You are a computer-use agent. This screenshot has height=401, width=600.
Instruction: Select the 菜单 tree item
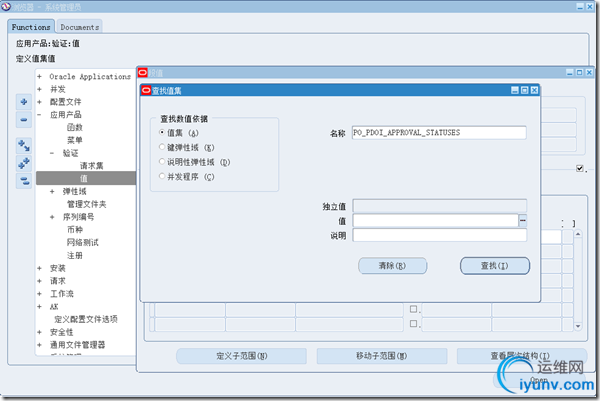(x=75, y=140)
